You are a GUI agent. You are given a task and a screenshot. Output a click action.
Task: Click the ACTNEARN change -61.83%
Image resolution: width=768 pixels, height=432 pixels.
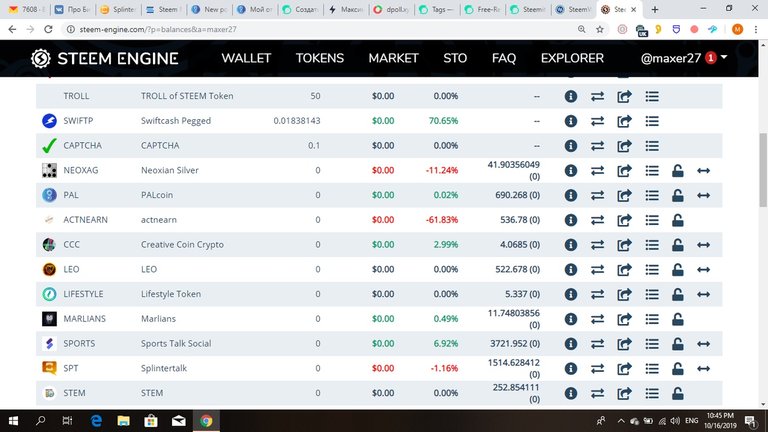click(x=442, y=220)
